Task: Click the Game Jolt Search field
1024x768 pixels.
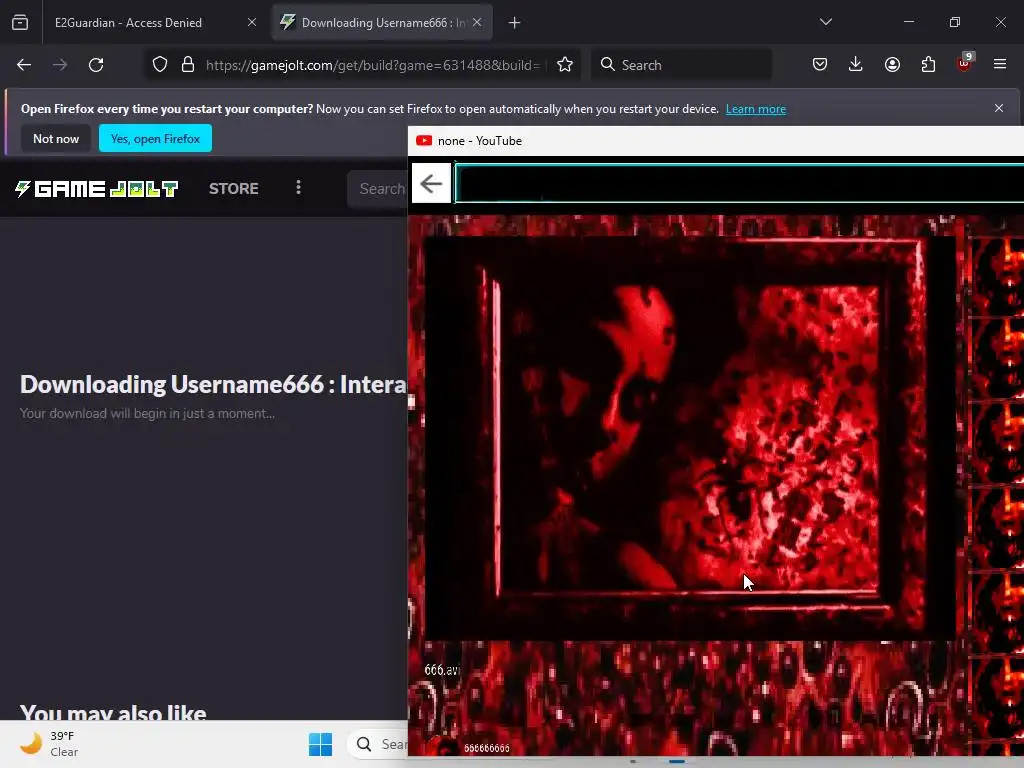Action: pos(378,189)
